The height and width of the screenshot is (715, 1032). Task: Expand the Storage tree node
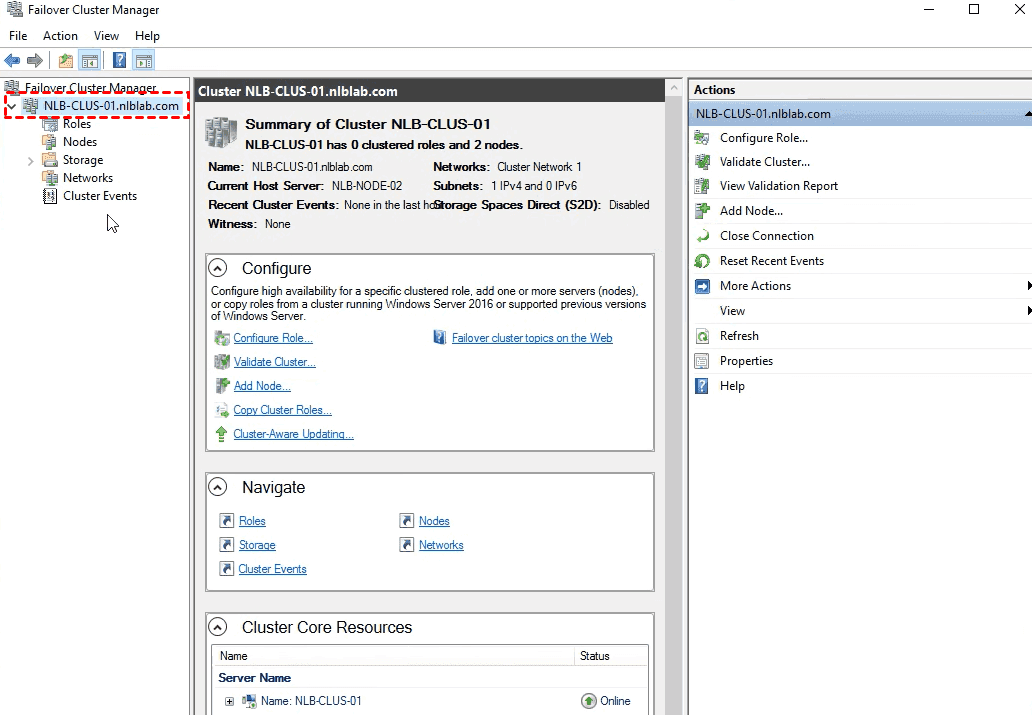pos(31,161)
